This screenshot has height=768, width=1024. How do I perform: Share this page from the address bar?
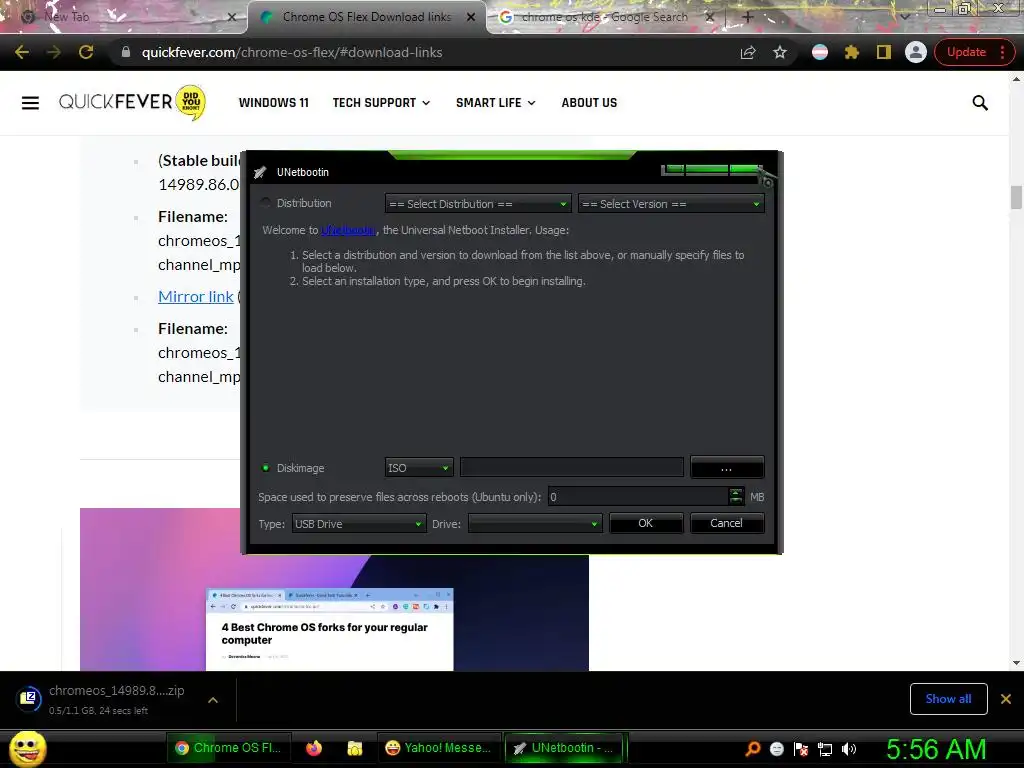pyautogui.click(x=748, y=52)
